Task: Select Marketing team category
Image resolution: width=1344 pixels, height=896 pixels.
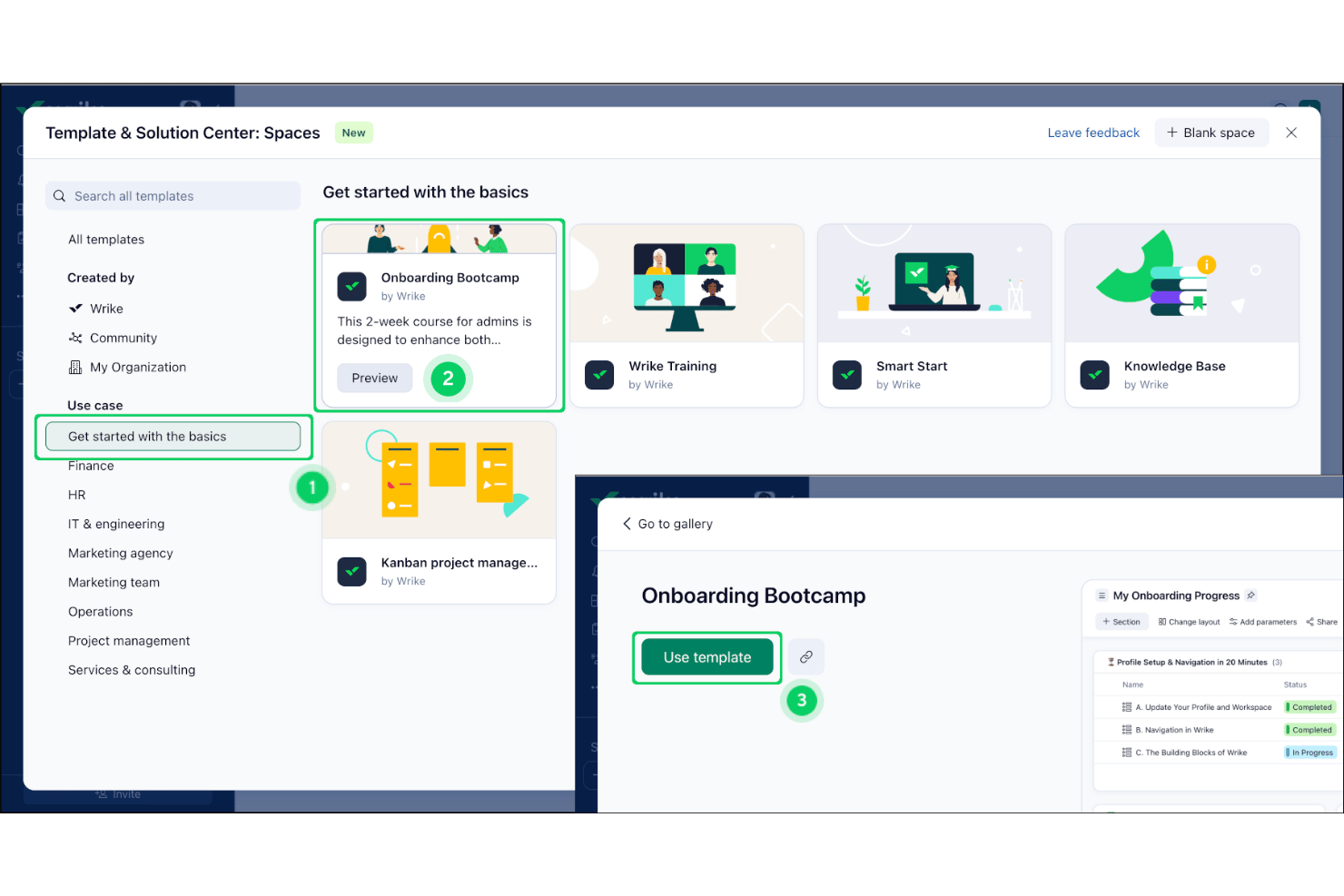Action: pyautogui.click(x=114, y=582)
